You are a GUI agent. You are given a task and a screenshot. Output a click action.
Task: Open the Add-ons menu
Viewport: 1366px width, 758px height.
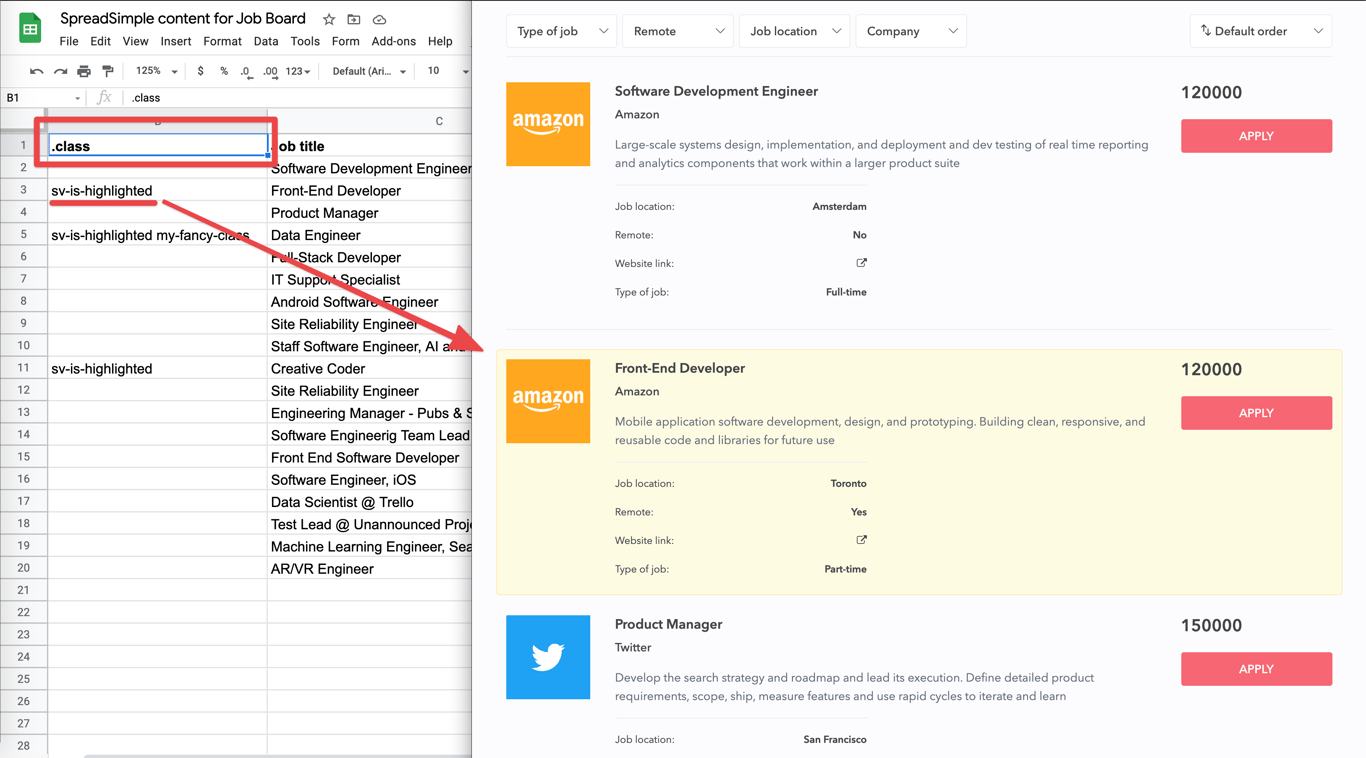pos(393,42)
